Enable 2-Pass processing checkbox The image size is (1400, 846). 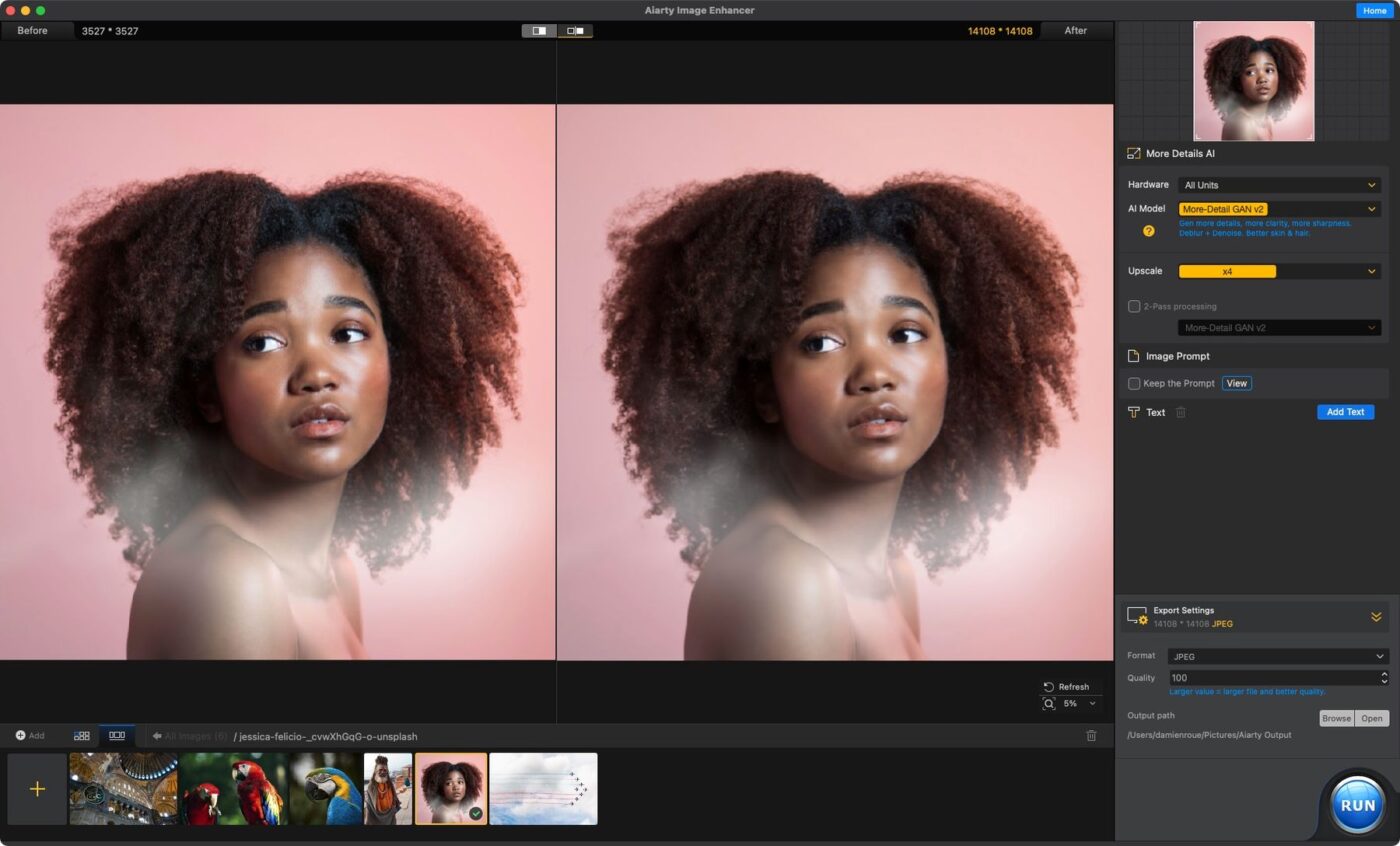[x=1134, y=306]
